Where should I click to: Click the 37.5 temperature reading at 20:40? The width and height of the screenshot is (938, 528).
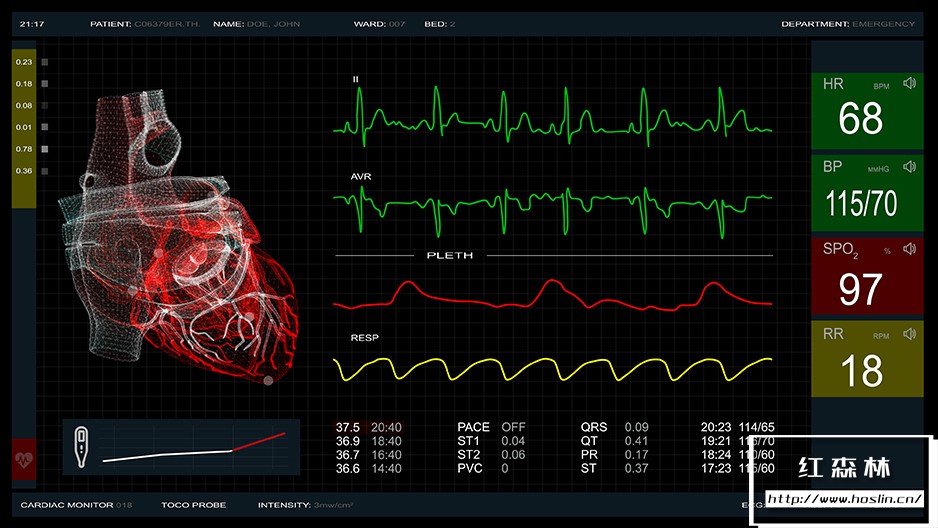click(368, 428)
